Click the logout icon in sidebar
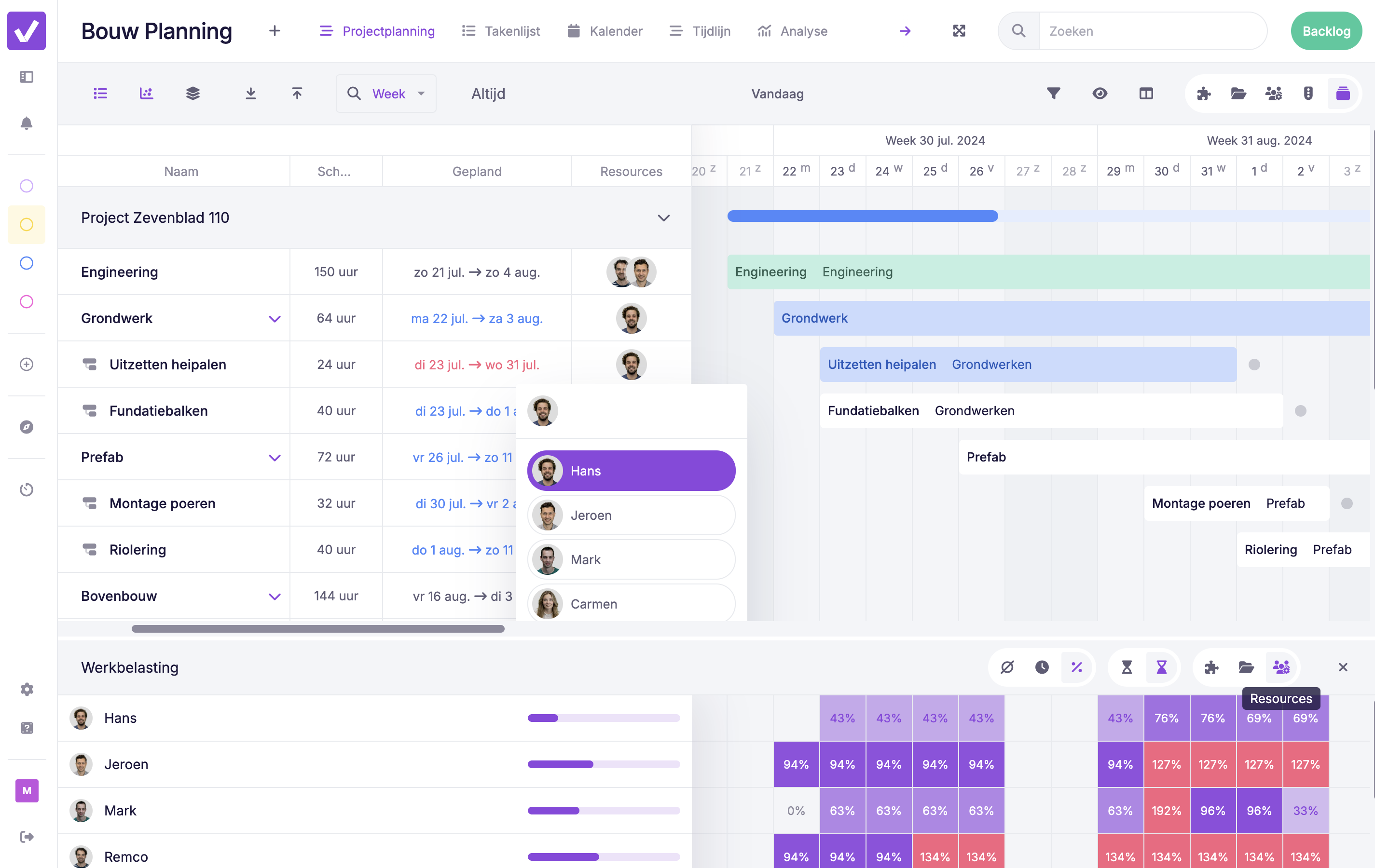This screenshot has width=1375, height=868. tap(26, 837)
